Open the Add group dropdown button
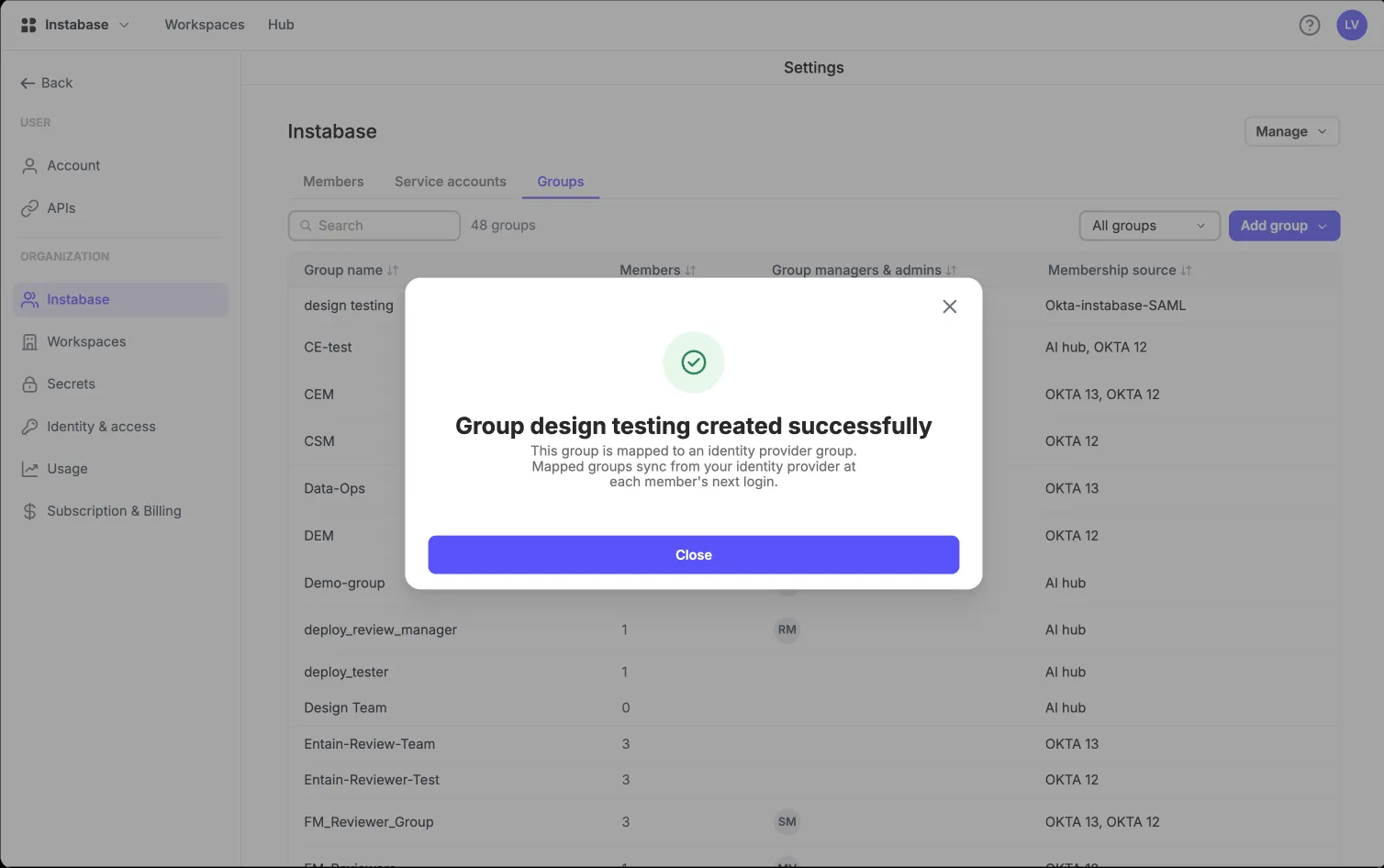This screenshot has width=1384, height=868. click(1284, 226)
